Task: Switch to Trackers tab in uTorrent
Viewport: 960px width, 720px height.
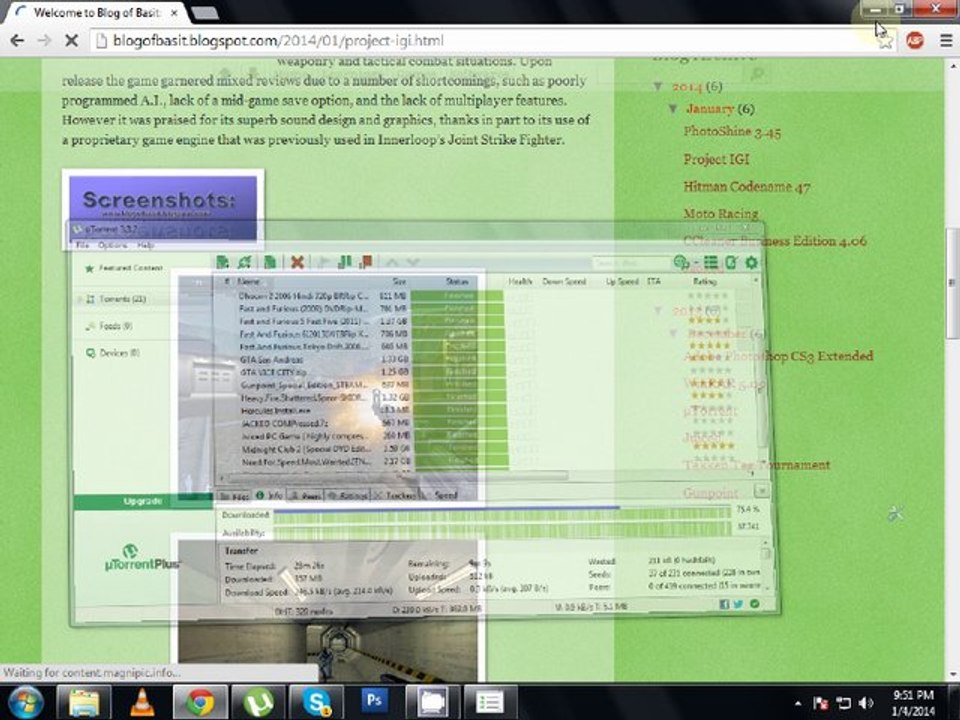Action: click(x=395, y=495)
